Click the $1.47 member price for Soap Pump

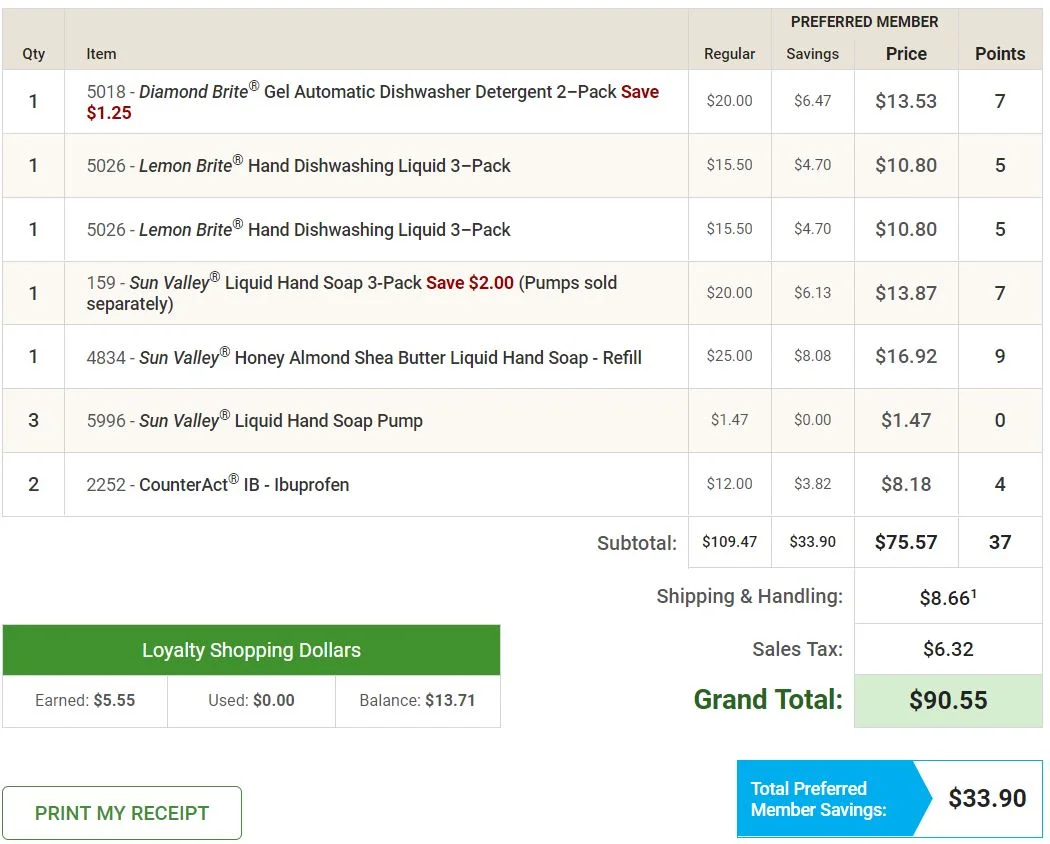point(906,420)
